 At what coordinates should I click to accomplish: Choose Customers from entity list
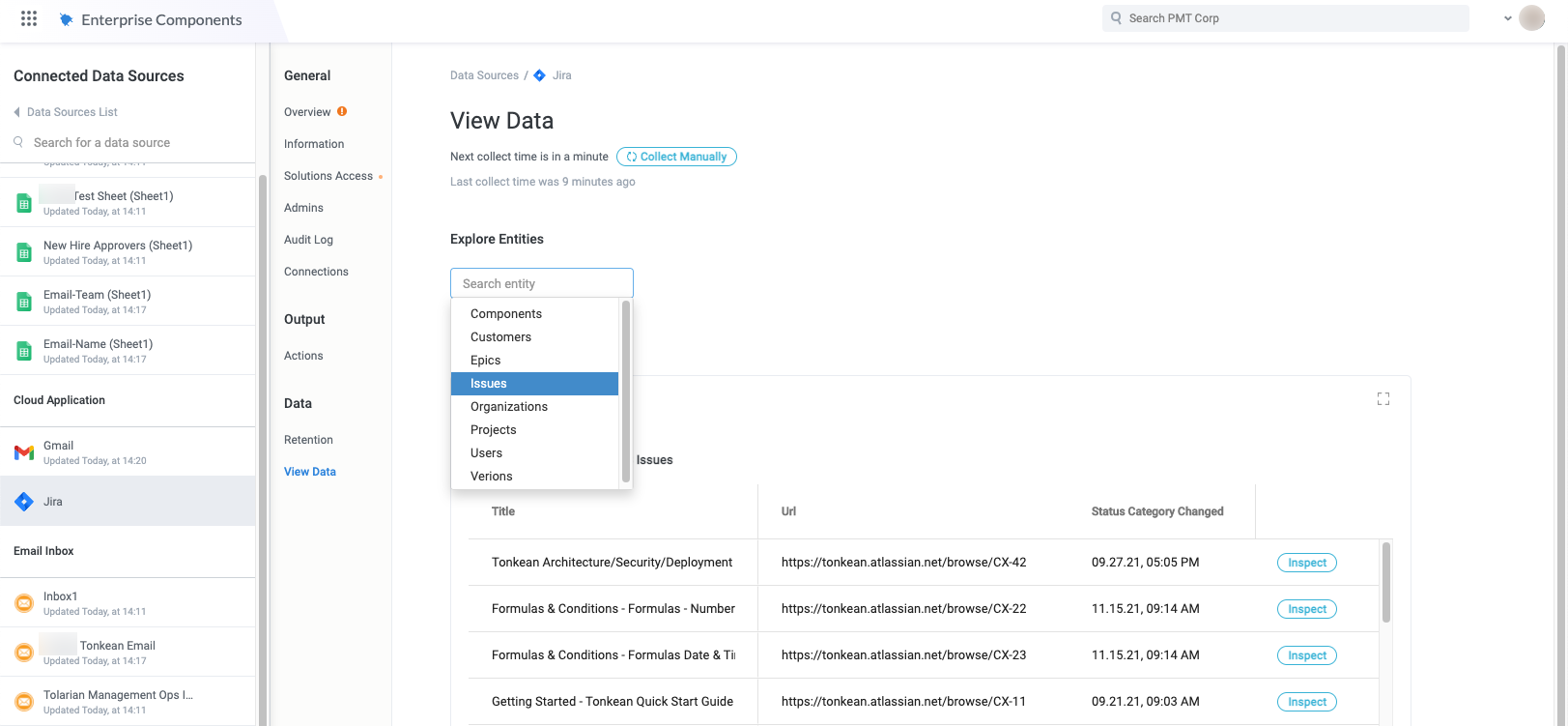point(534,337)
